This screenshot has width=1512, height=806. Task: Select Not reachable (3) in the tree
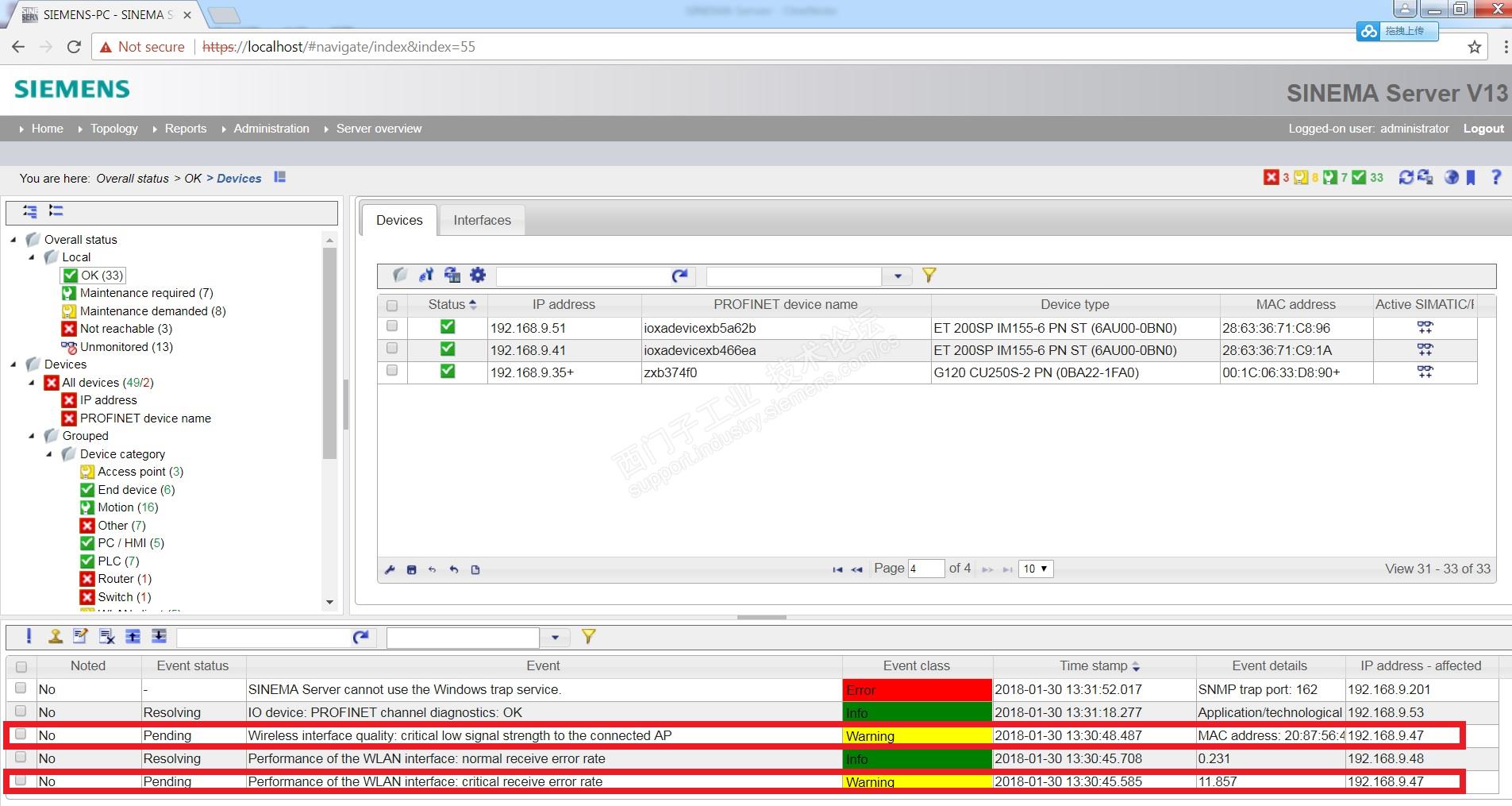[125, 329]
